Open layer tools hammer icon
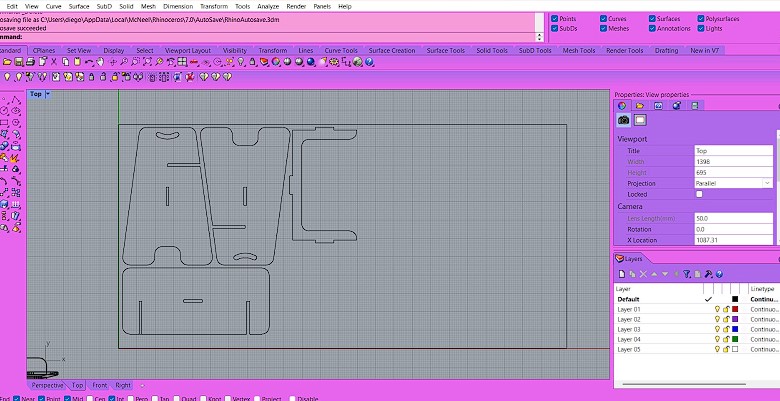 click(x=708, y=273)
